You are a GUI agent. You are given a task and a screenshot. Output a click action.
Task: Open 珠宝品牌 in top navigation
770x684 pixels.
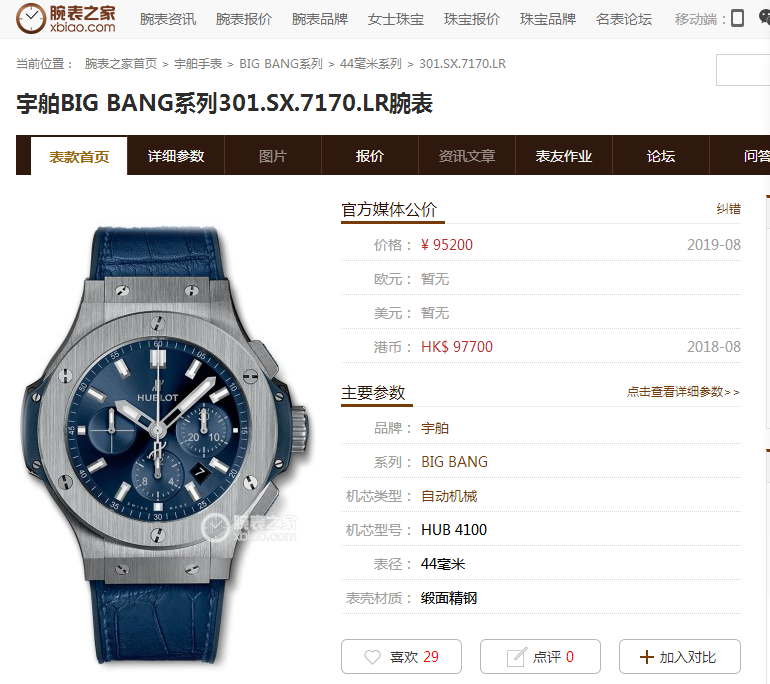pyautogui.click(x=548, y=19)
